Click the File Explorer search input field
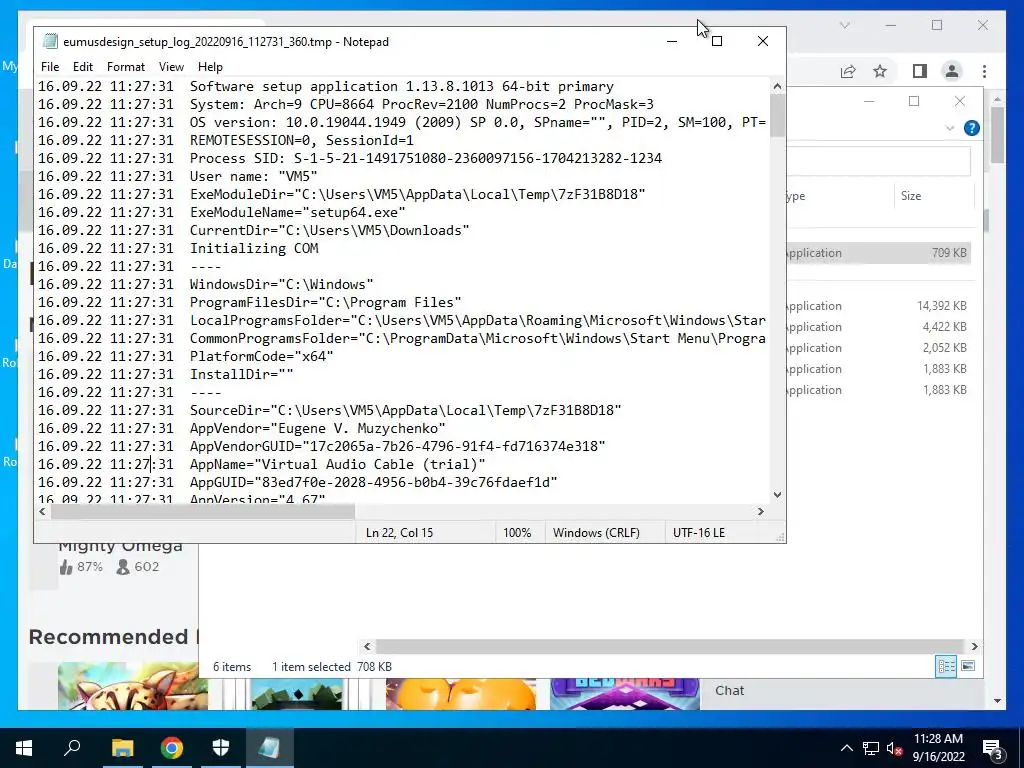1024x768 pixels. [879, 161]
